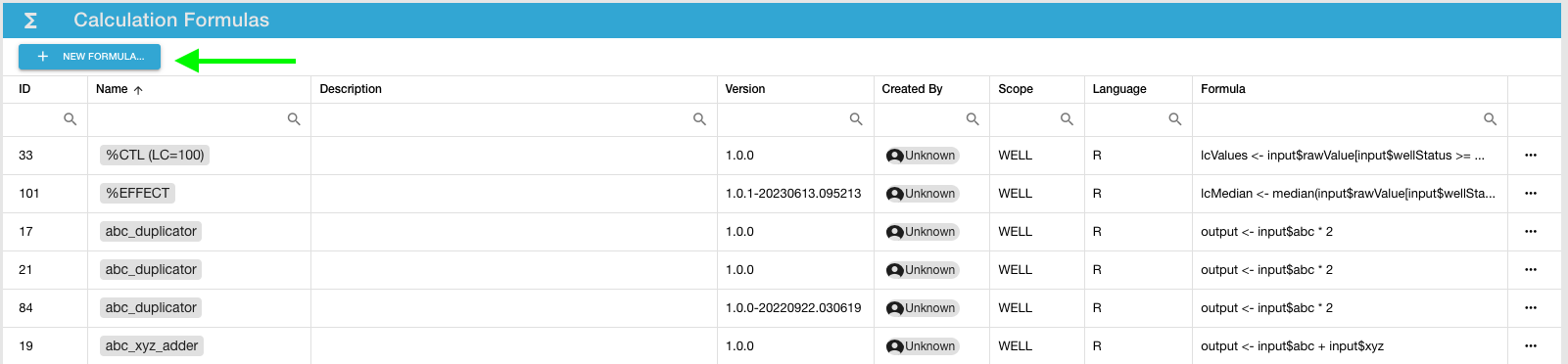Screen dimensions: 1568x364
Task: Sort by the Created By column header
Action: (x=912, y=89)
